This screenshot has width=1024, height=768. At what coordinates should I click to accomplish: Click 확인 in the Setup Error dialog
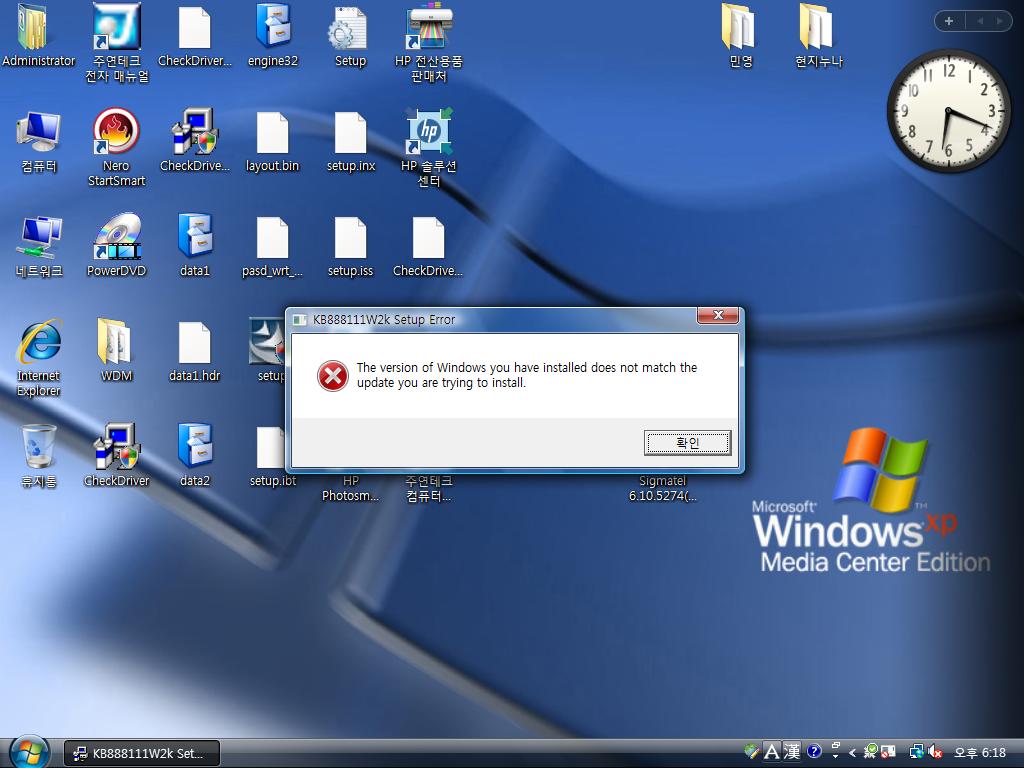tap(687, 443)
